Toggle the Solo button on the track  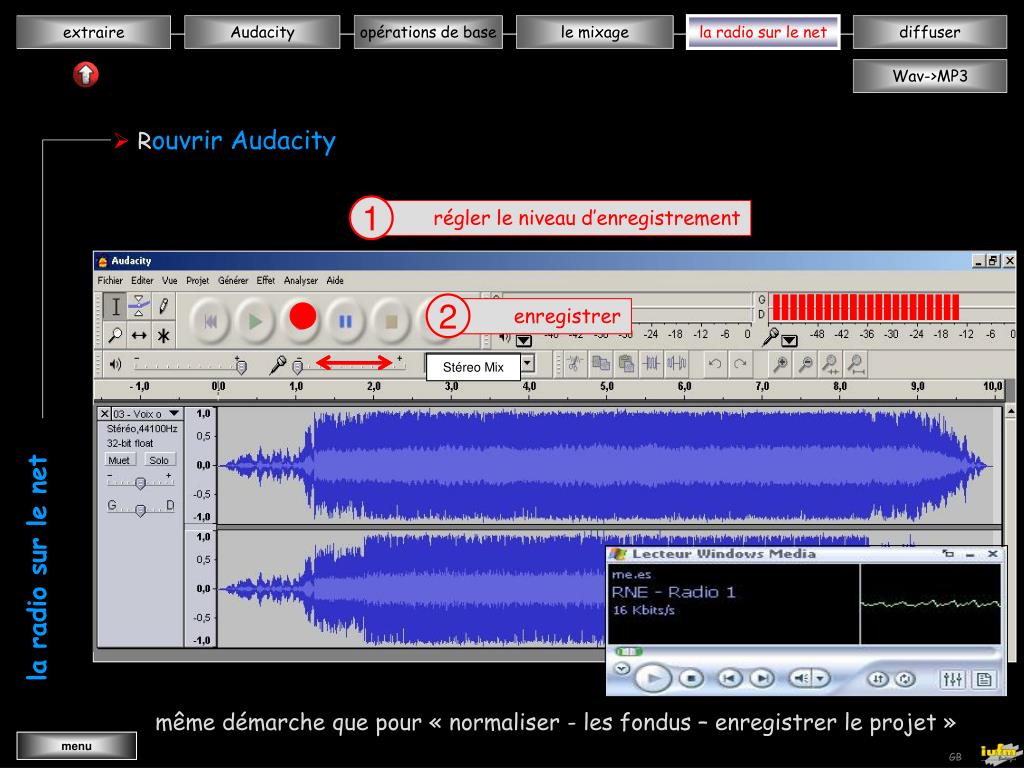159,460
